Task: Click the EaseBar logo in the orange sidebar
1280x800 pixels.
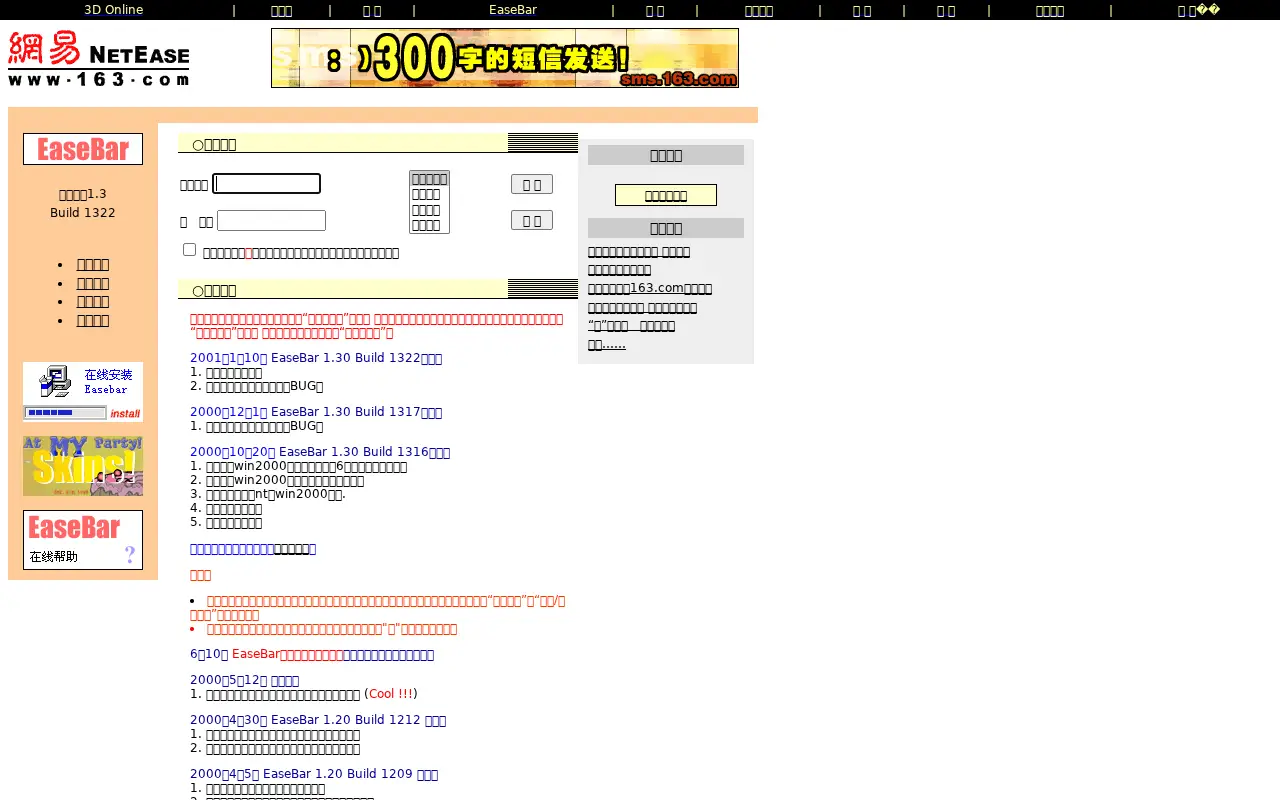Action: (83, 149)
